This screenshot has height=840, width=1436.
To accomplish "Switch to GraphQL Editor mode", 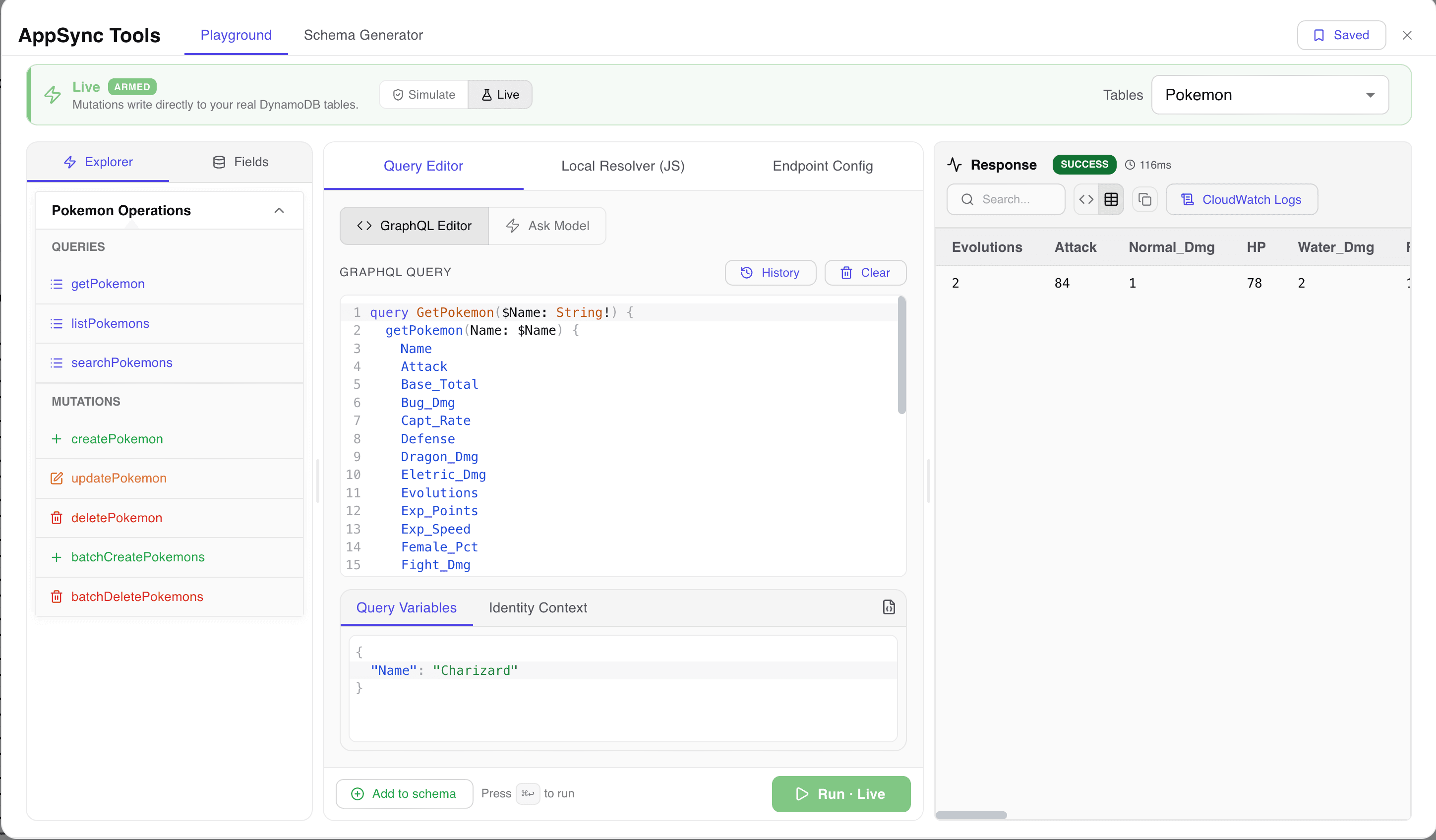I will 414,226.
